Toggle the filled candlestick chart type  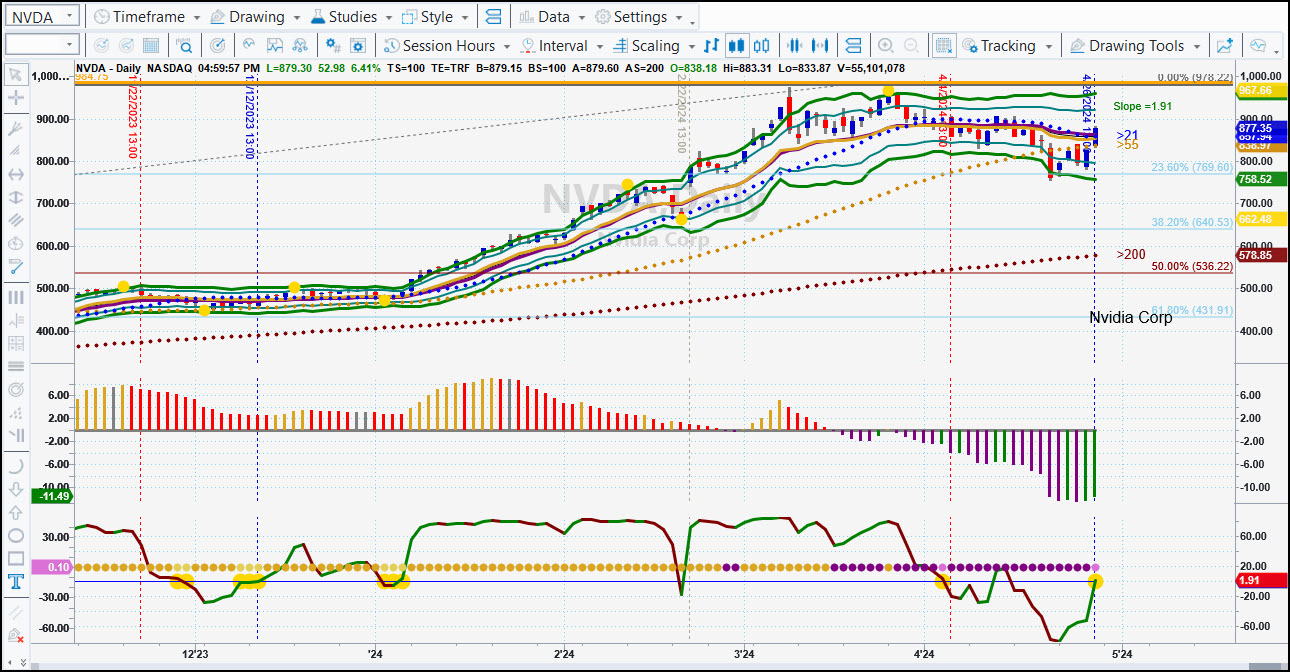(x=737, y=45)
